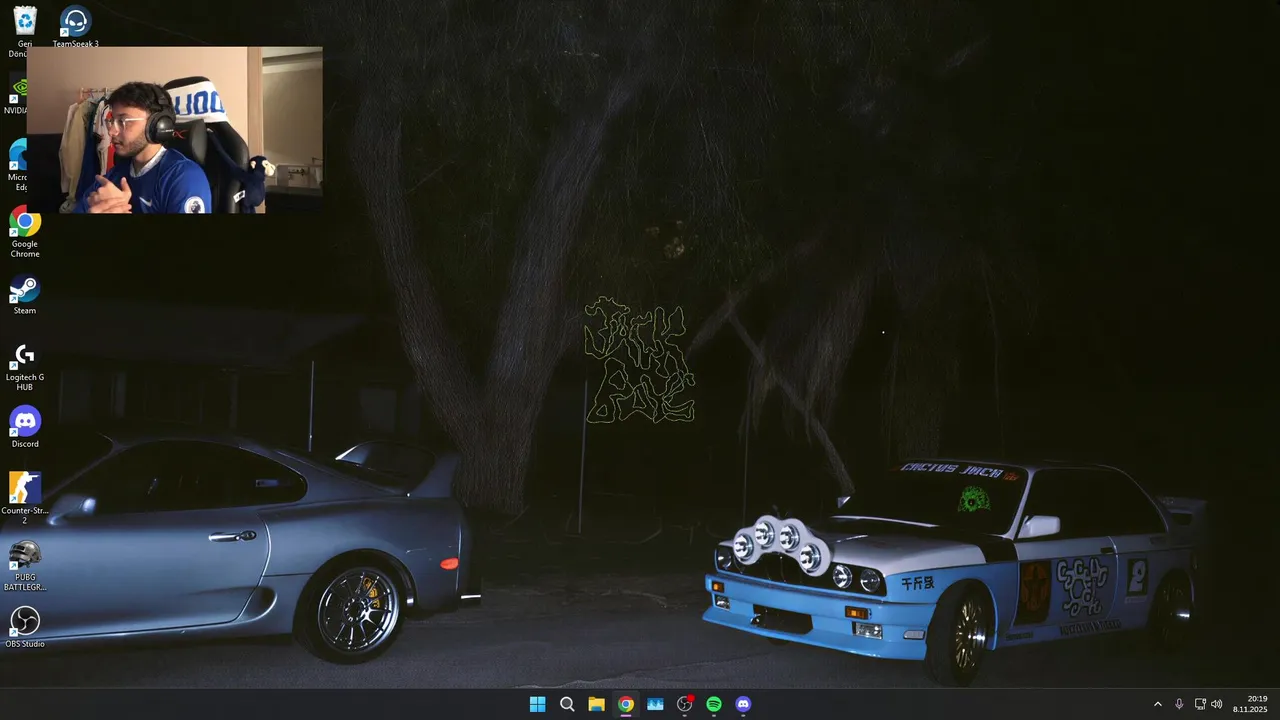The image size is (1280, 720).
Task: Switch to Discord in the taskbar
Action: click(x=743, y=704)
